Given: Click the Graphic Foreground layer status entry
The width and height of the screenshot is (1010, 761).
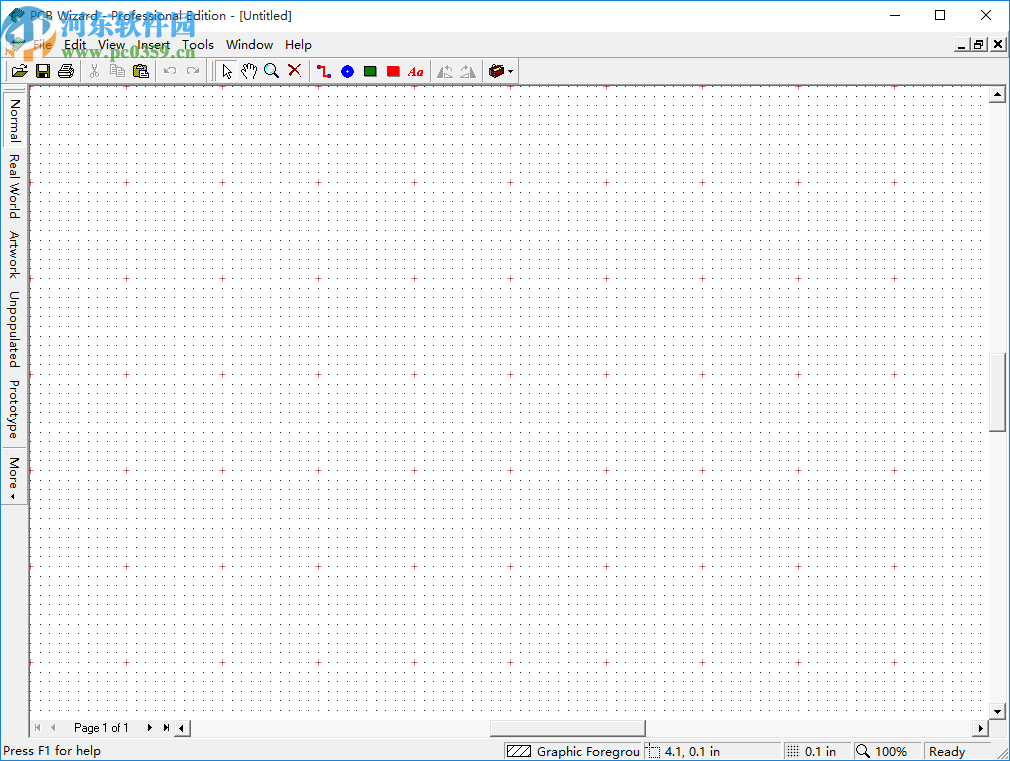Looking at the screenshot, I should (573, 751).
